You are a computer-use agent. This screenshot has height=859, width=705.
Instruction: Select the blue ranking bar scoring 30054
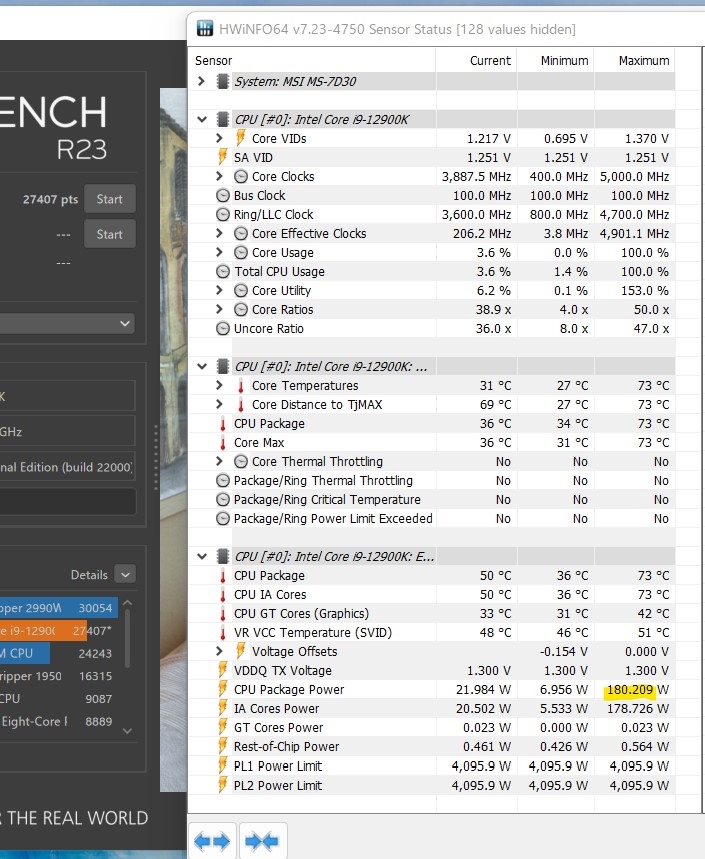click(x=59, y=608)
